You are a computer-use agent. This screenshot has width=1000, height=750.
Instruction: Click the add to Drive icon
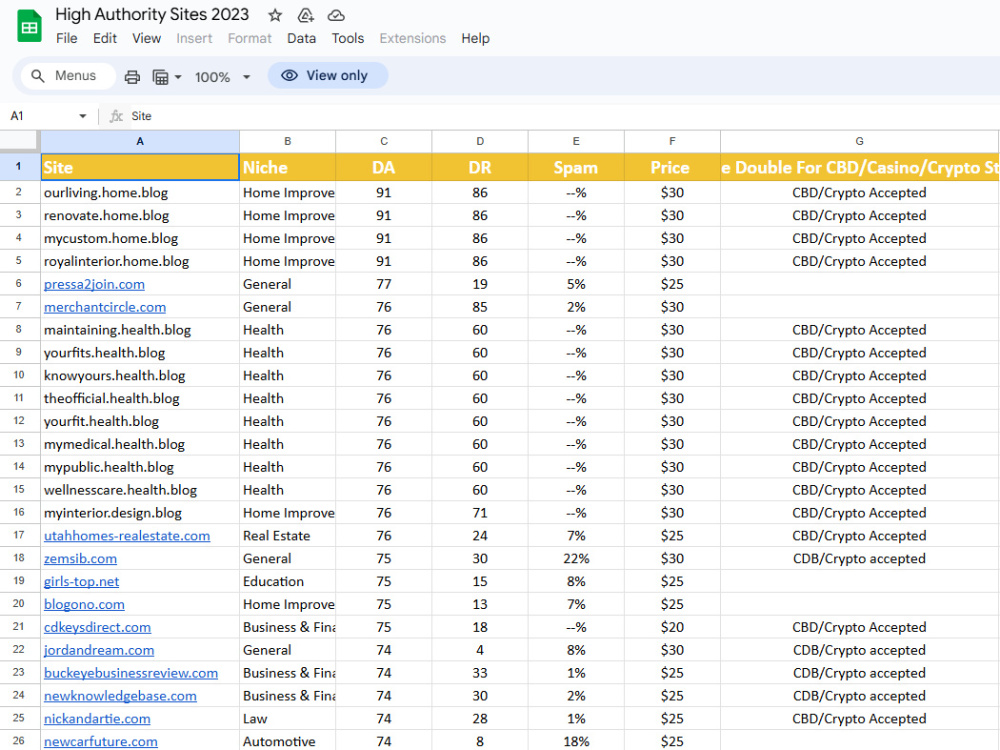click(305, 15)
